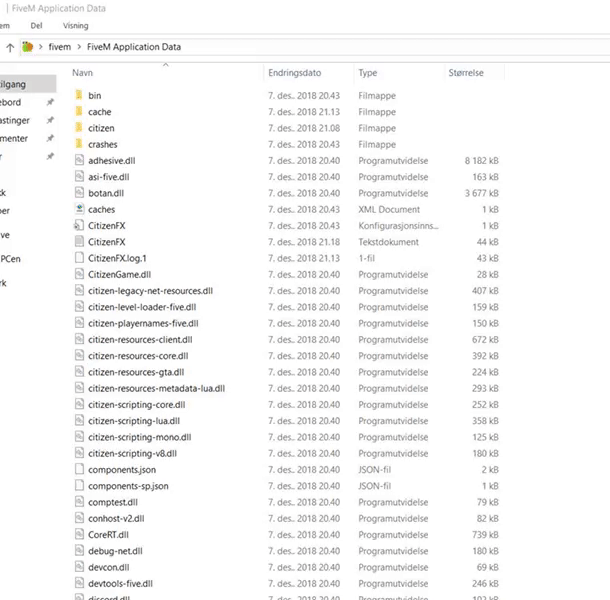Click the pin icon next to 'astinger' item
The height and width of the screenshot is (600, 610).
50,120
